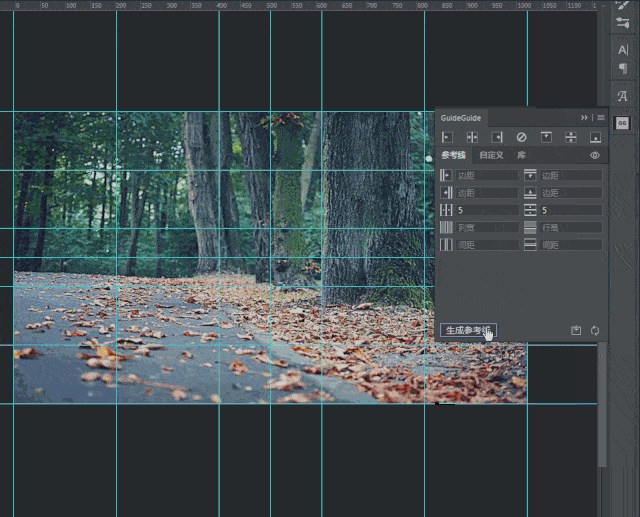640x517 pixels.
Task: Click the add top edge guide icon
Action: pos(546,137)
